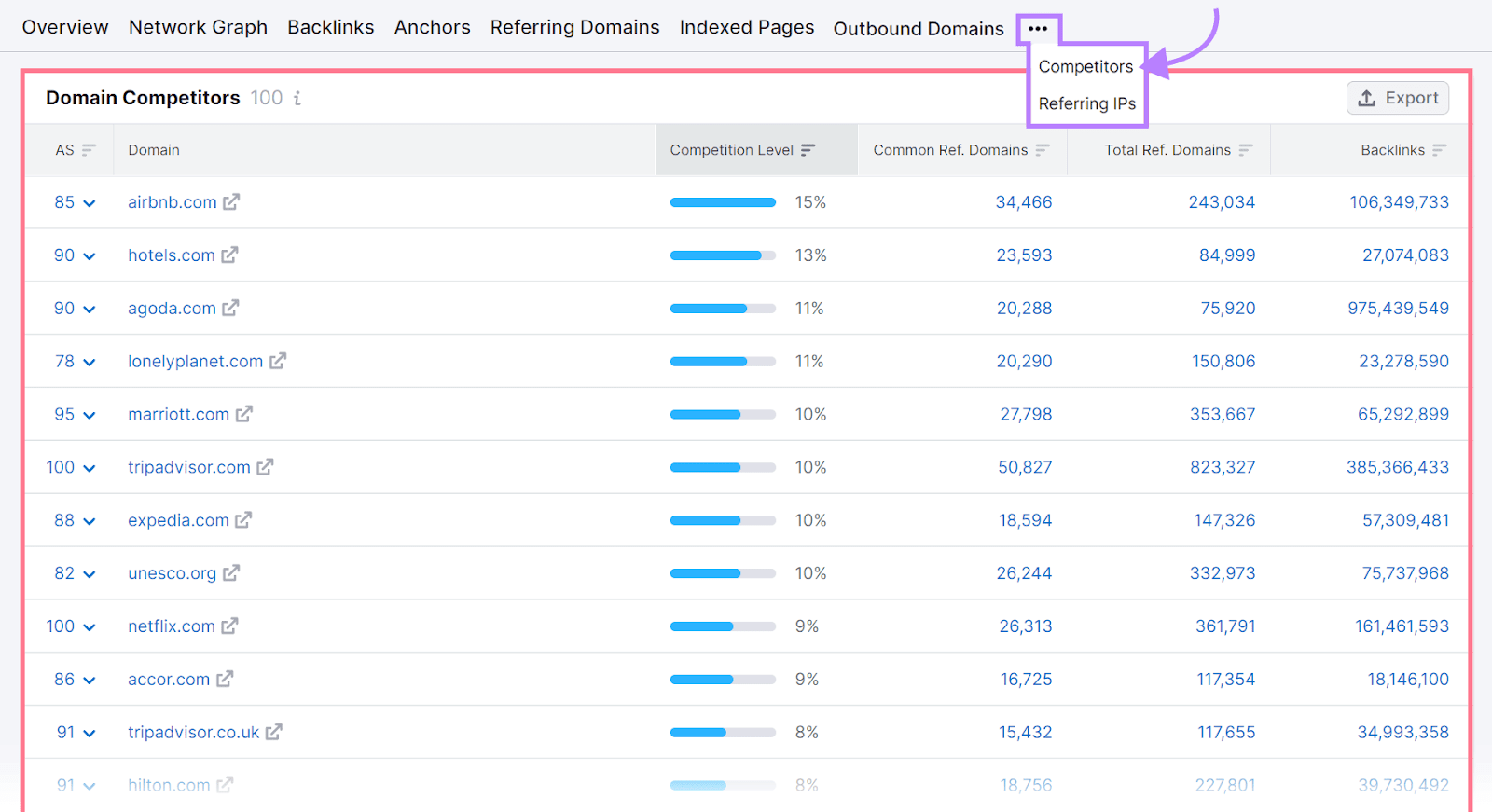The image size is (1492, 812).
Task: Open the unesco.org domain link
Action: pos(173,573)
